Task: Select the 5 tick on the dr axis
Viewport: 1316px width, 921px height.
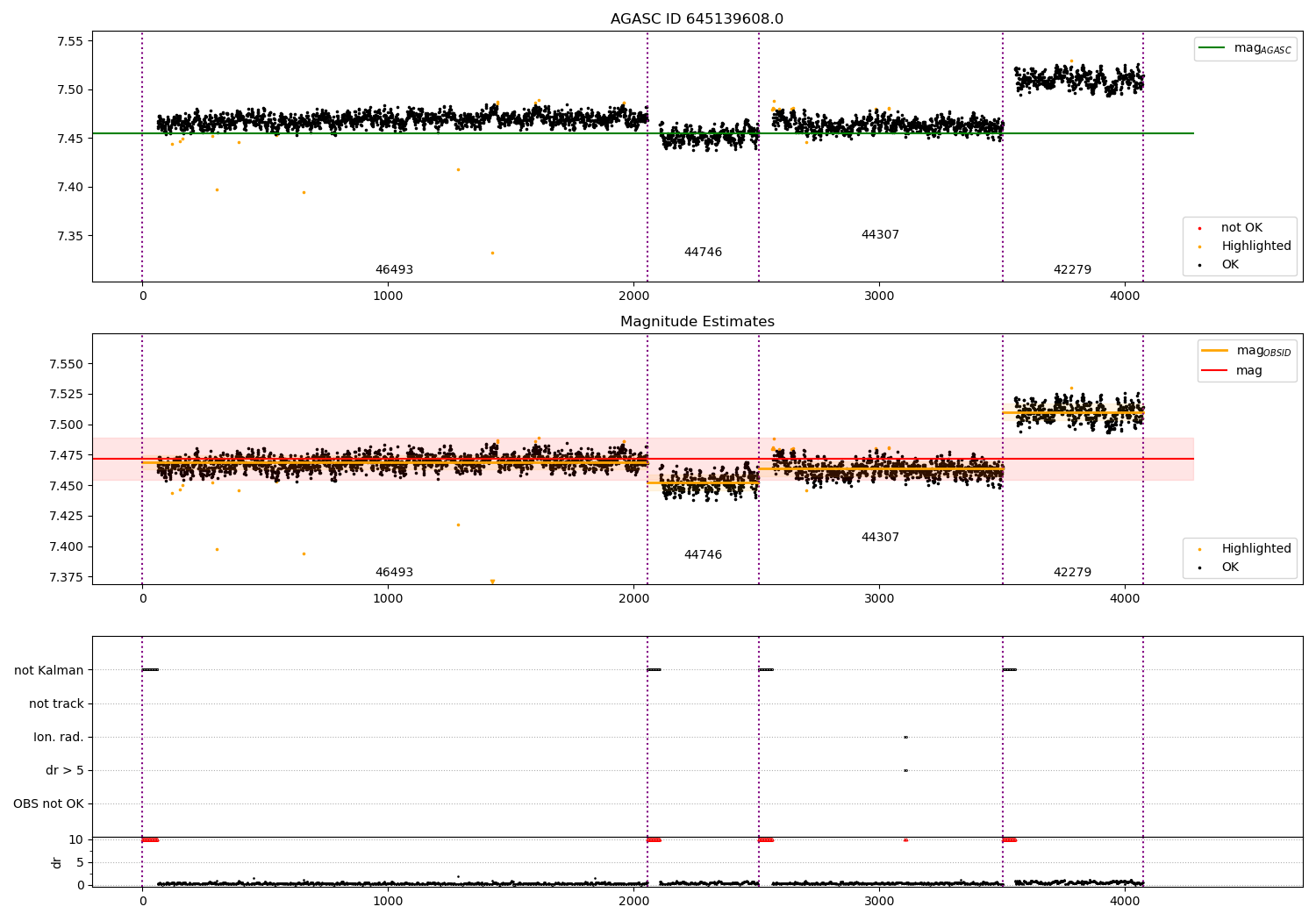Action: pos(80,863)
